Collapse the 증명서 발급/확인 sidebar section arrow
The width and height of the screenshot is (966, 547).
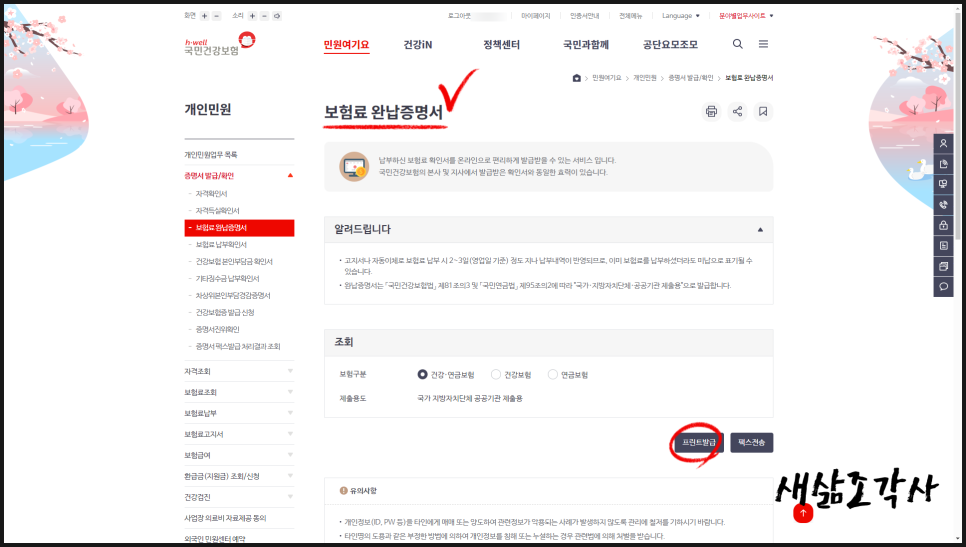click(x=290, y=176)
